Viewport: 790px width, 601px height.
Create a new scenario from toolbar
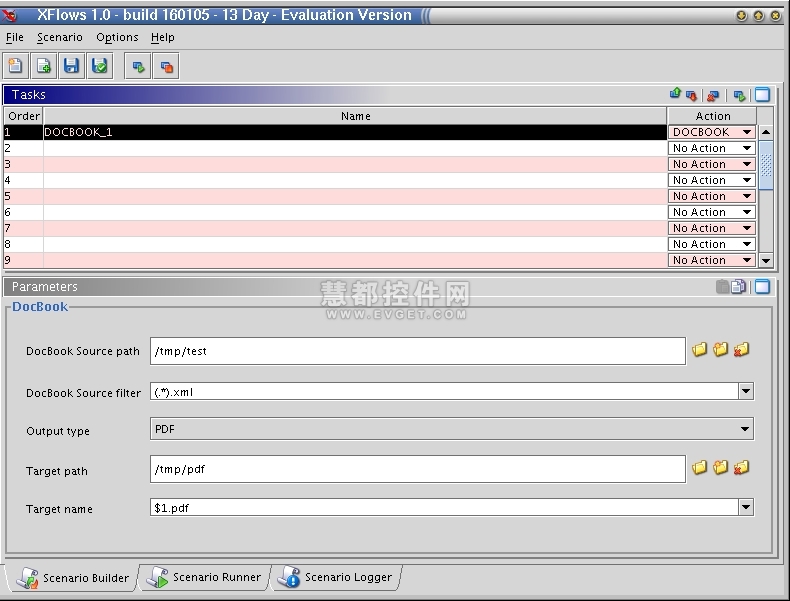(x=16, y=66)
